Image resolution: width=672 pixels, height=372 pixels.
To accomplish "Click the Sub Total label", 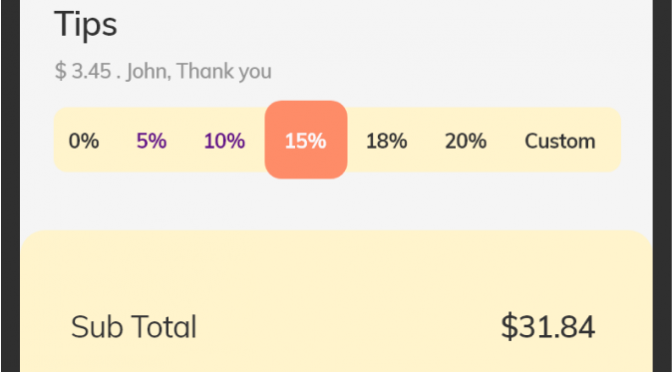I will 134,327.
